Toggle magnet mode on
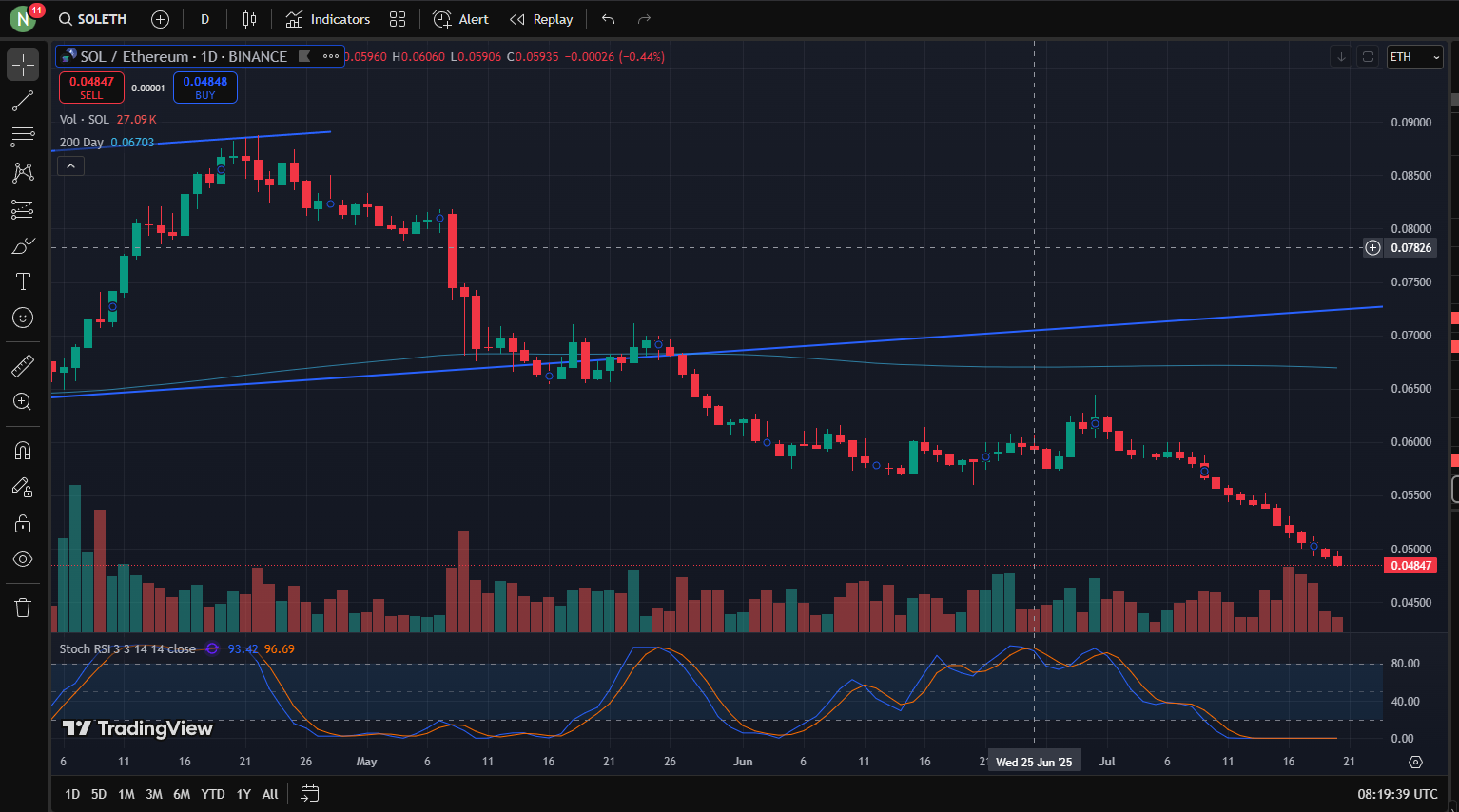Viewport: 1459px width, 812px height. pos(23,451)
